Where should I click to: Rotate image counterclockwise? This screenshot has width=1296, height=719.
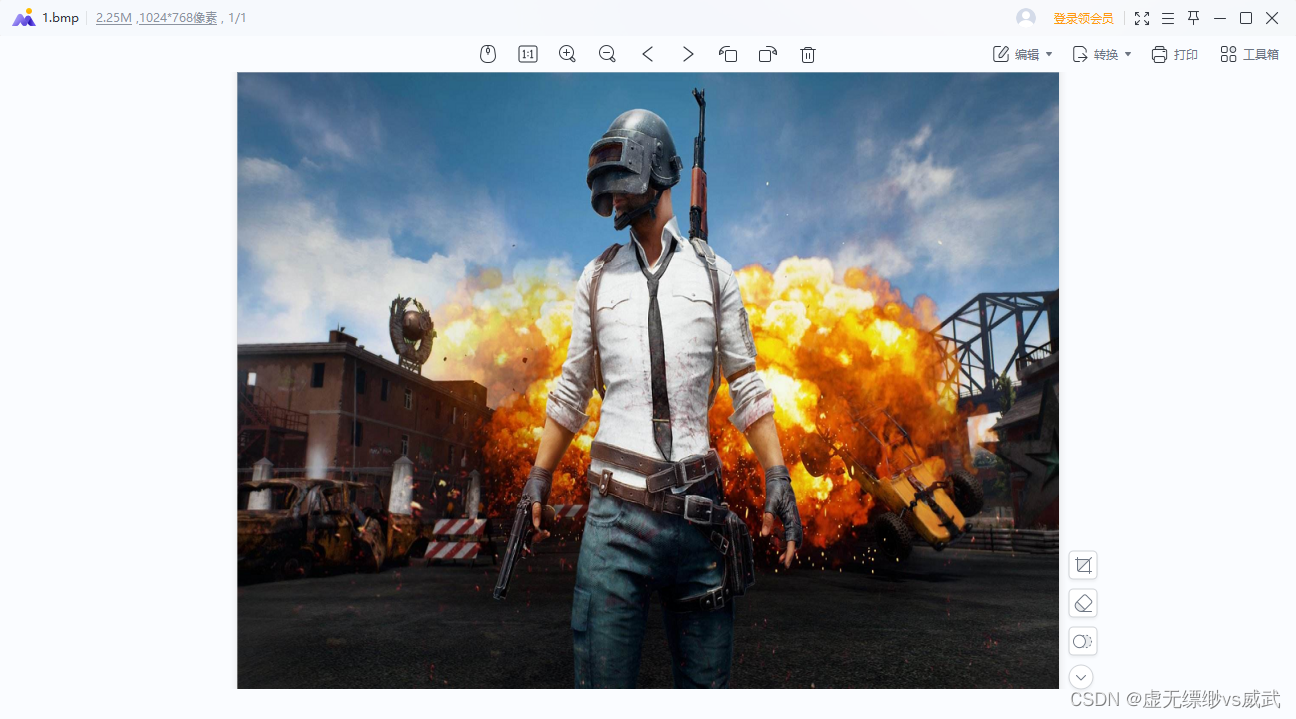(x=728, y=54)
